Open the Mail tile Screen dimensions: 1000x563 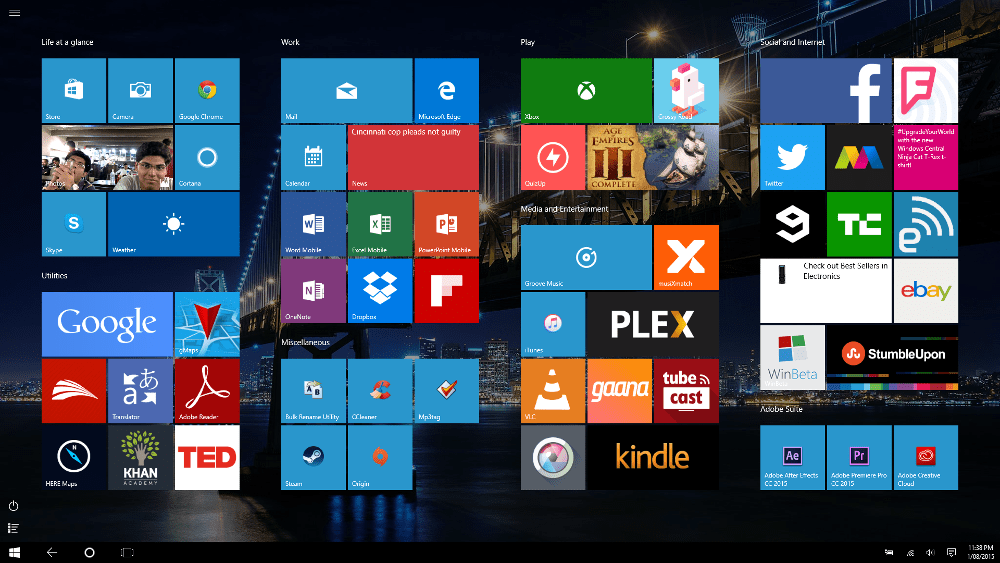[x=346, y=91]
